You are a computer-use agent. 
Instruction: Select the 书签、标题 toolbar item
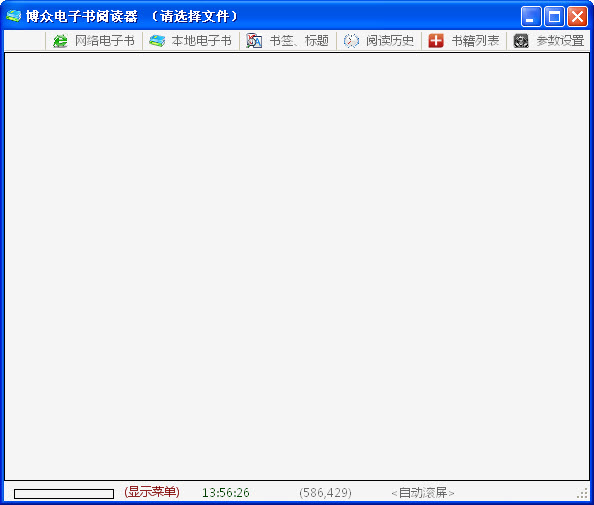pyautogui.click(x=288, y=41)
